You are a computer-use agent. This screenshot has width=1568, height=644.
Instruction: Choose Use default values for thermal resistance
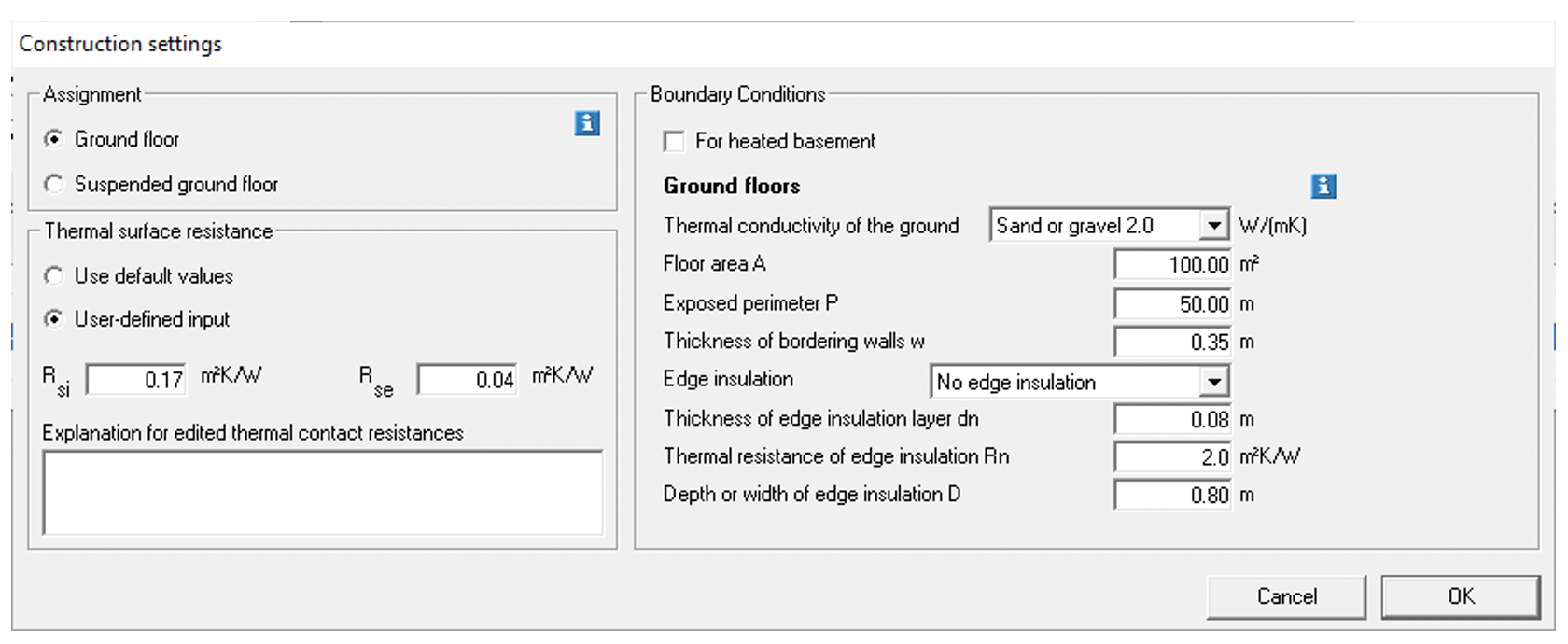54,275
